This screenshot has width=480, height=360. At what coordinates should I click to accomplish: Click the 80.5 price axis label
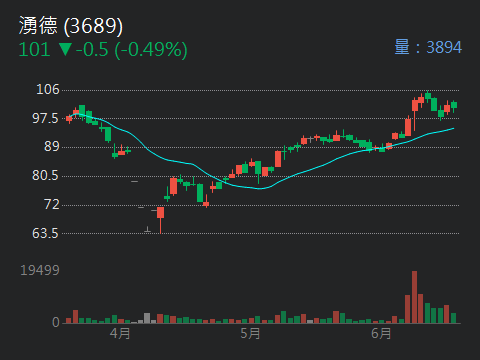click(45, 176)
